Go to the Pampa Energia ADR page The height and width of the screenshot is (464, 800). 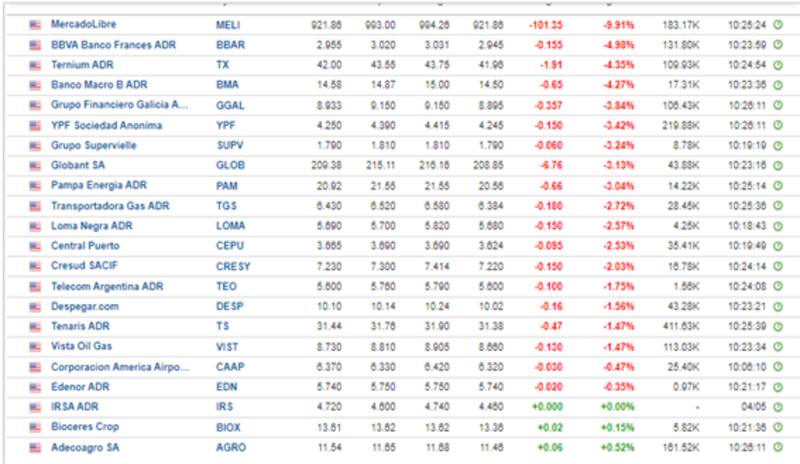(97, 185)
